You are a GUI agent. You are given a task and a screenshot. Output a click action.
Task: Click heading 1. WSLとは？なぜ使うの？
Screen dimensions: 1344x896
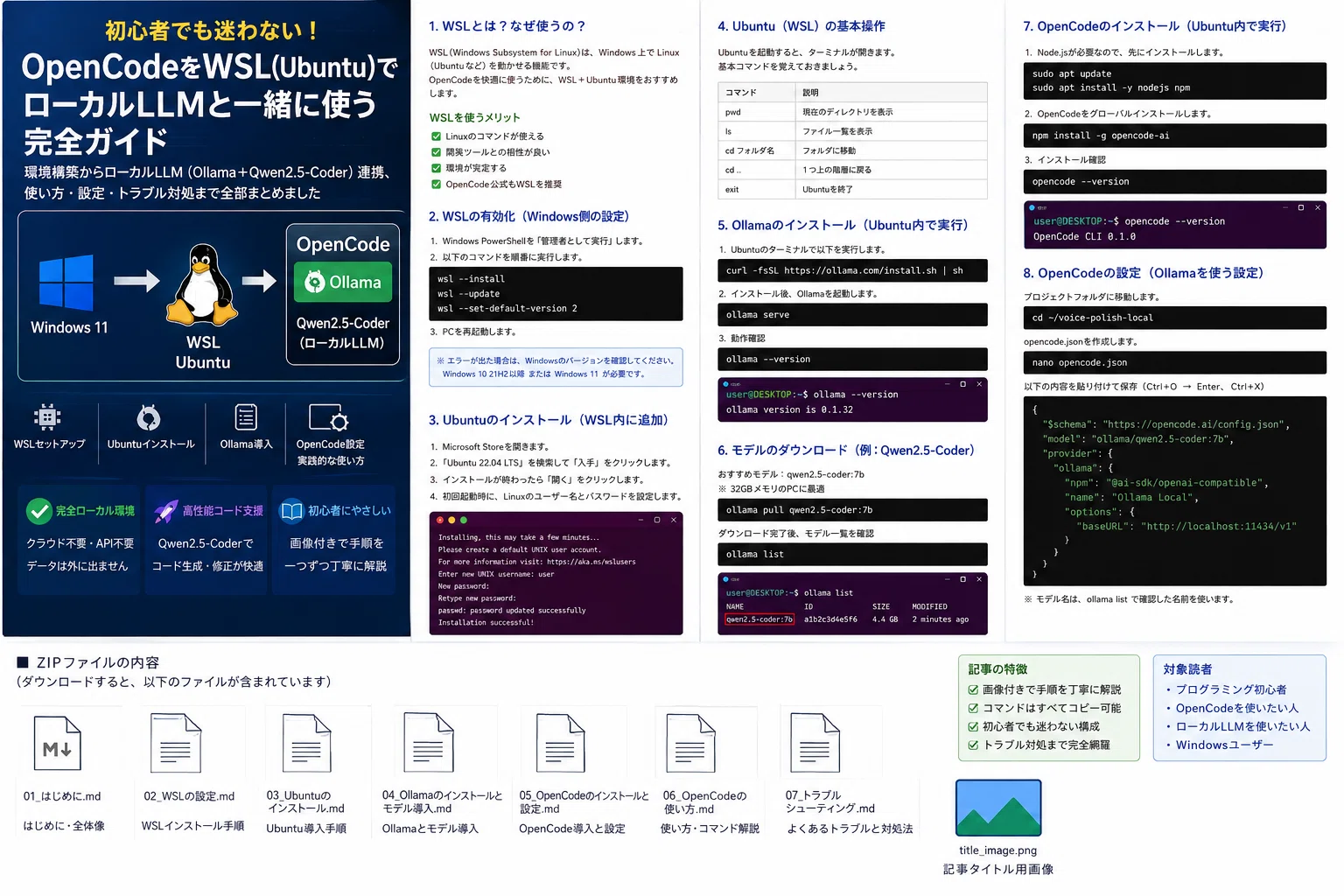coord(507,26)
